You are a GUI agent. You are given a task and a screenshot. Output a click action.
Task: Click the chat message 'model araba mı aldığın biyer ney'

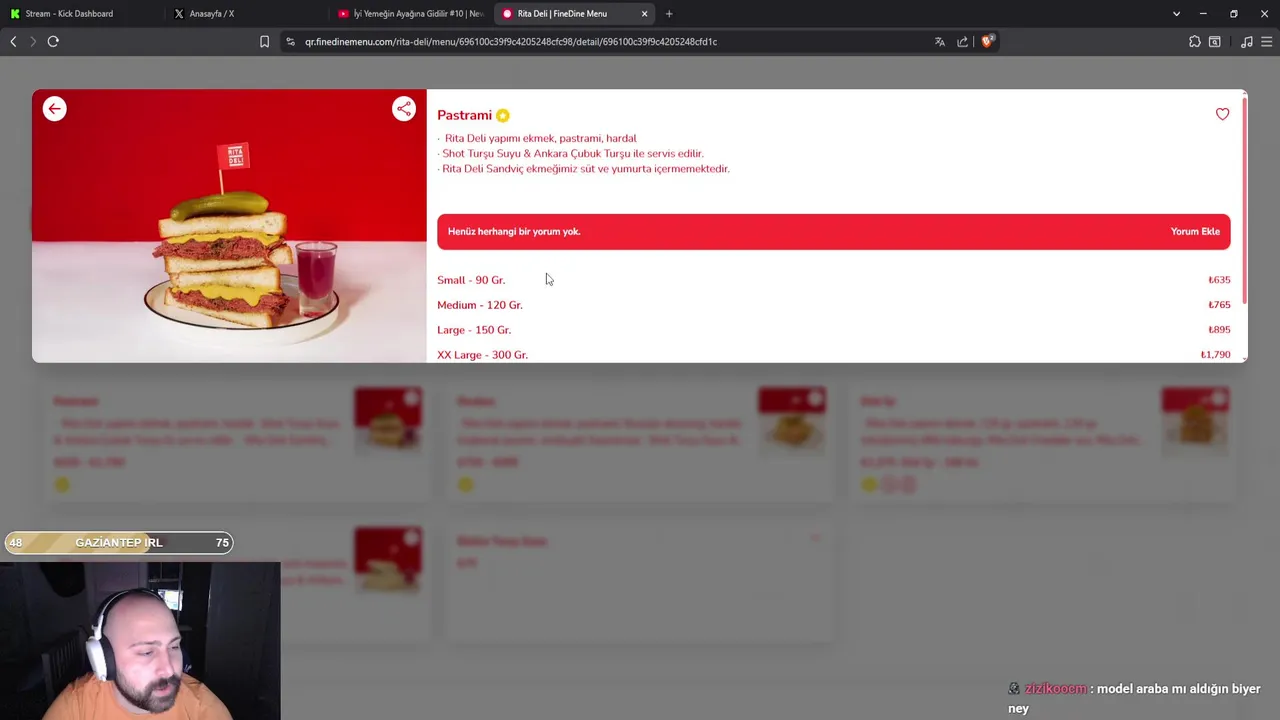[1134, 698]
